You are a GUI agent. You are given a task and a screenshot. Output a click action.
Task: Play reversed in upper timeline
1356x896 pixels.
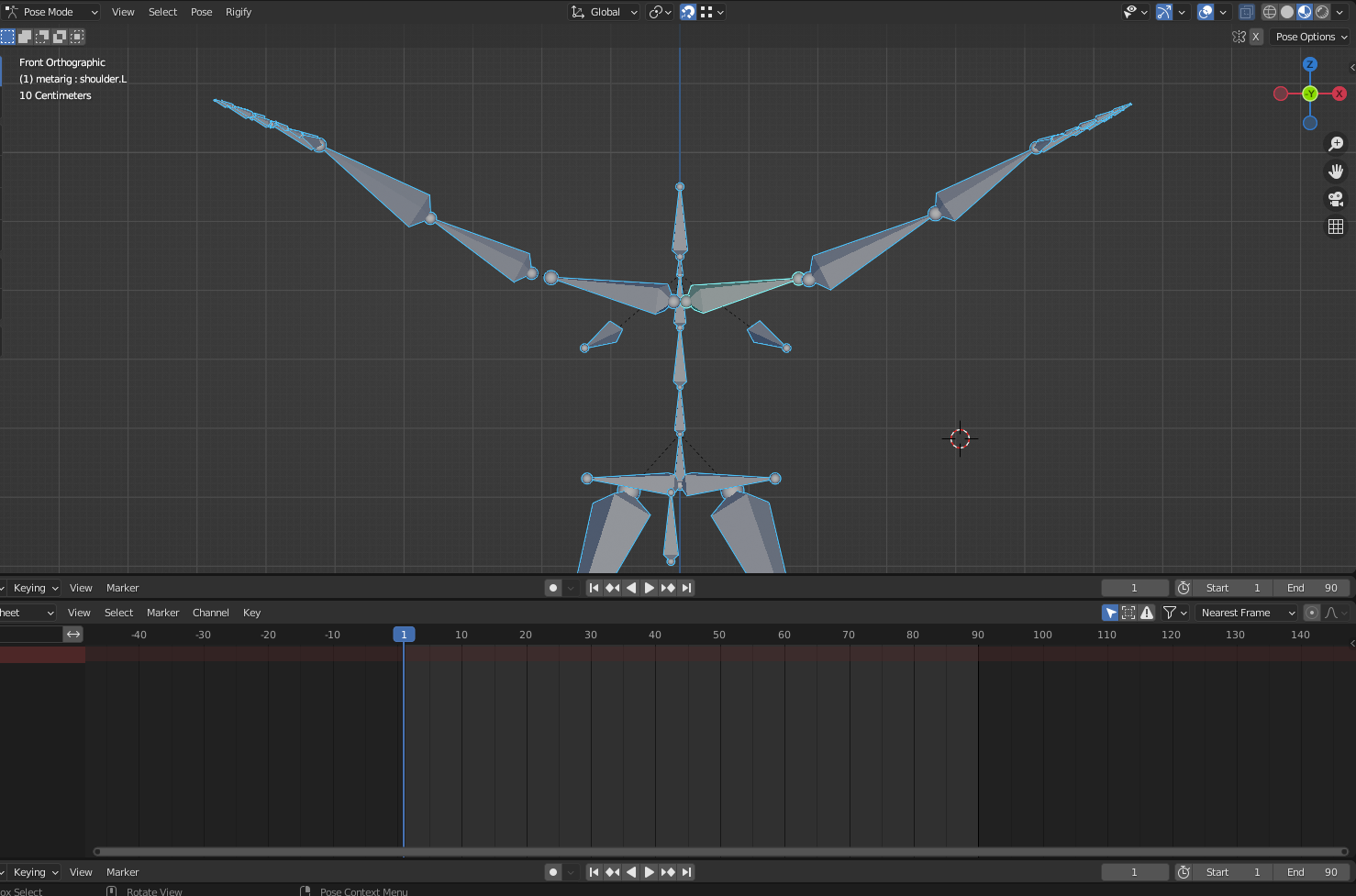click(x=630, y=588)
